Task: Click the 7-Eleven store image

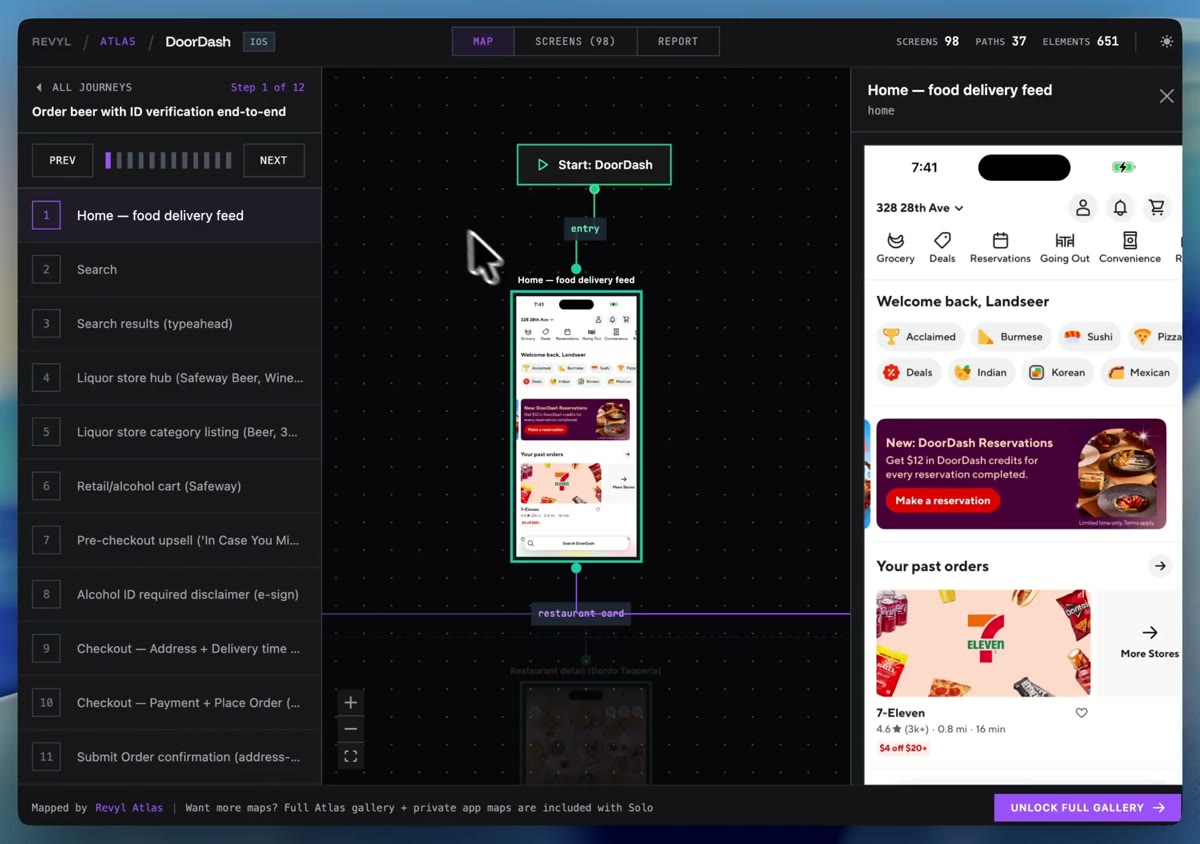Action: 983,643
